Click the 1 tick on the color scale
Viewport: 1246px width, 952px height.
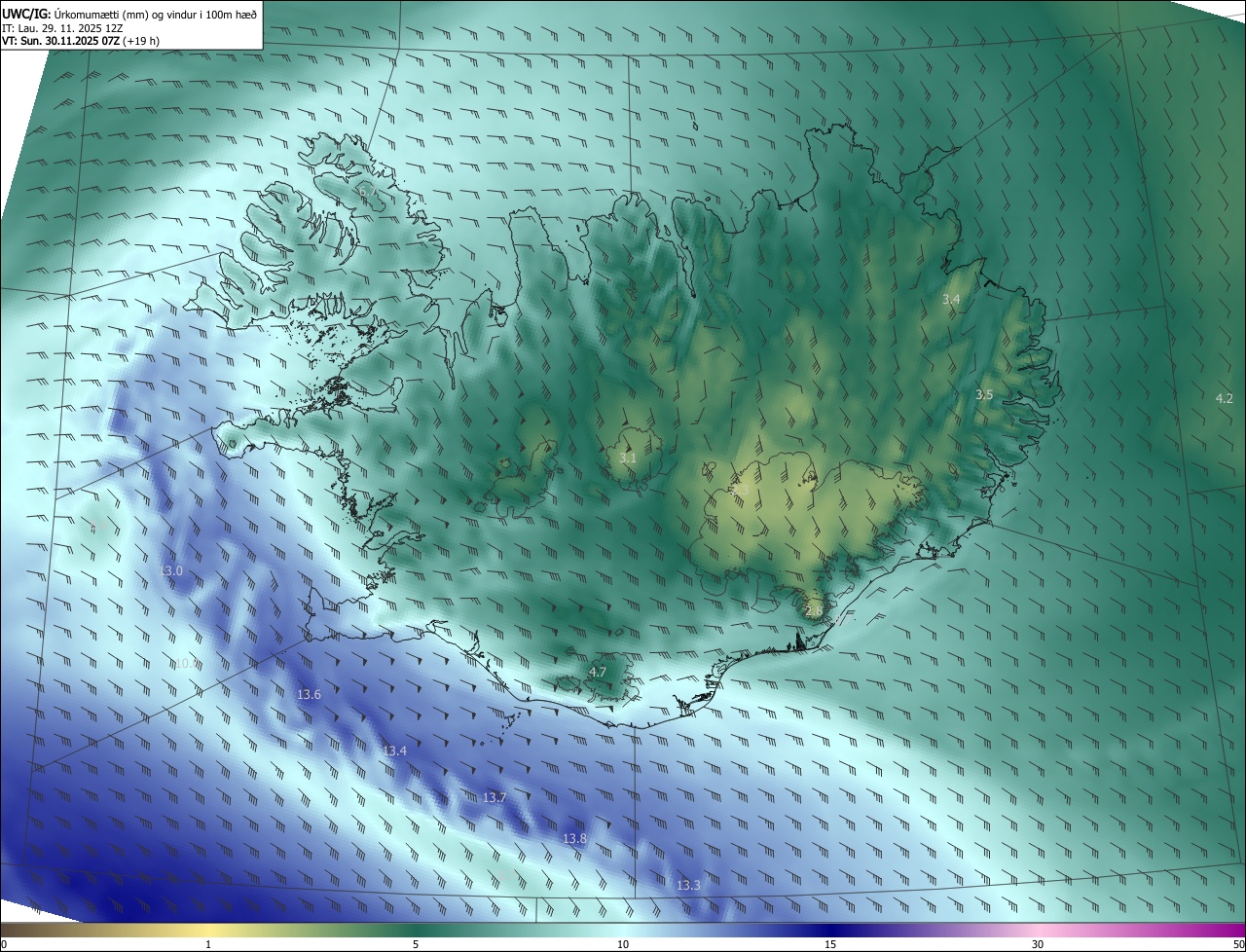(x=208, y=944)
